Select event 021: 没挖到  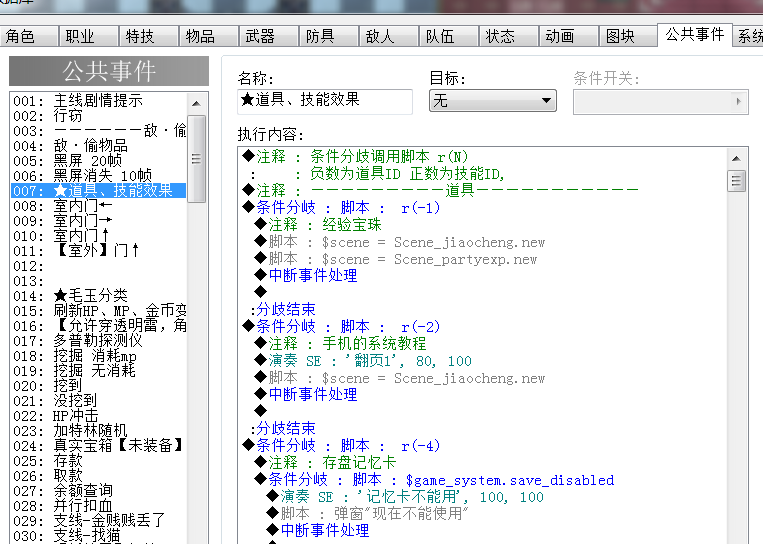(x=99, y=401)
